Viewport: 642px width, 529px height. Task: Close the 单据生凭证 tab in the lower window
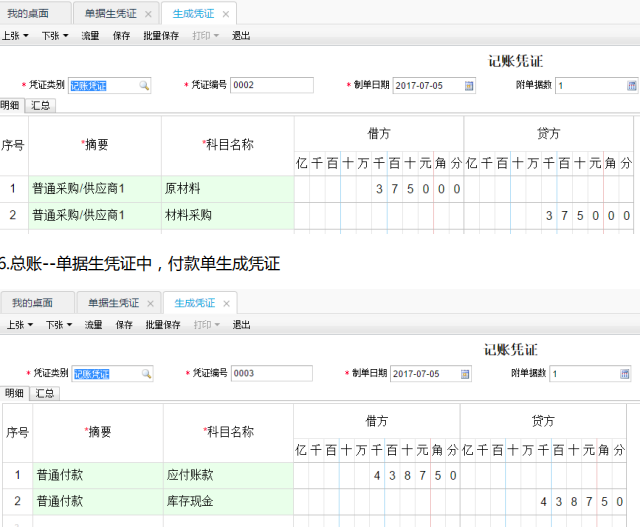tap(150, 303)
